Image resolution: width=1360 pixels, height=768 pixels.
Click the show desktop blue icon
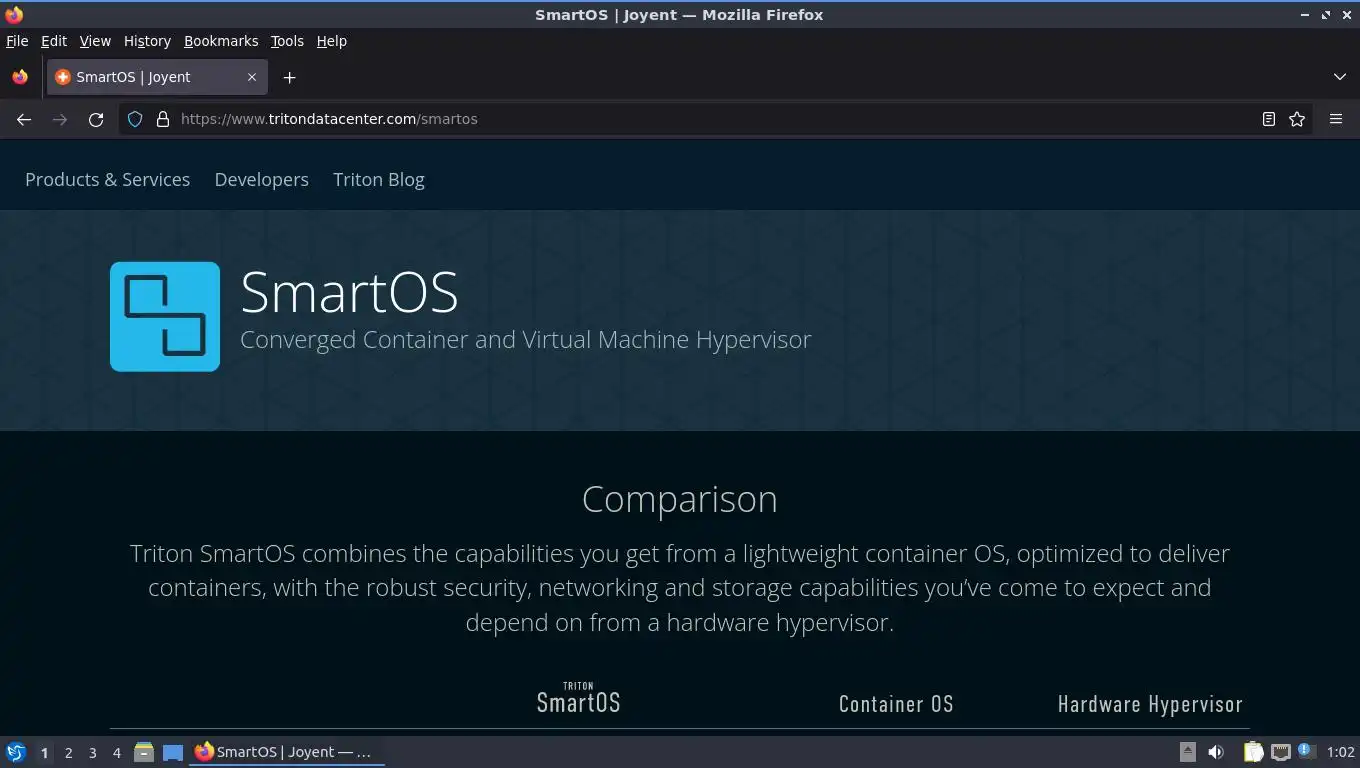(x=173, y=752)
